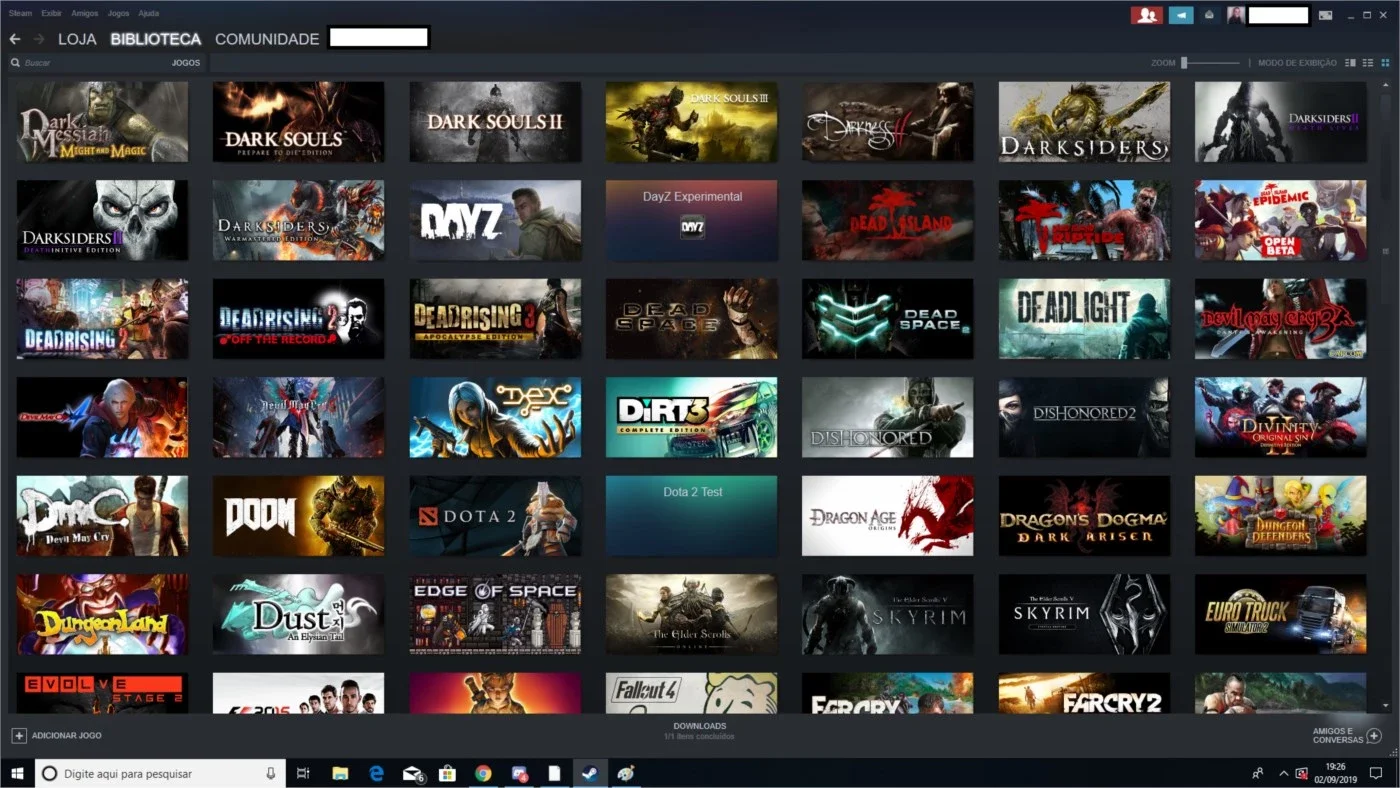Select the Deadlight game tile
Screen dimensions: 1400x788
(x=1084, y=318)
